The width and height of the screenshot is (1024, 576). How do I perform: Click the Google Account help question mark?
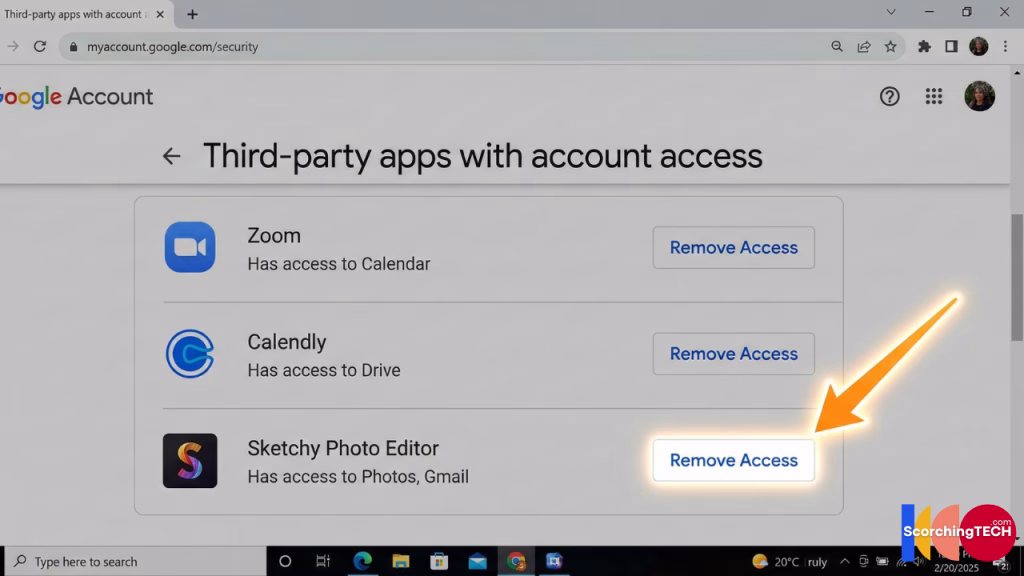[889, 96]
